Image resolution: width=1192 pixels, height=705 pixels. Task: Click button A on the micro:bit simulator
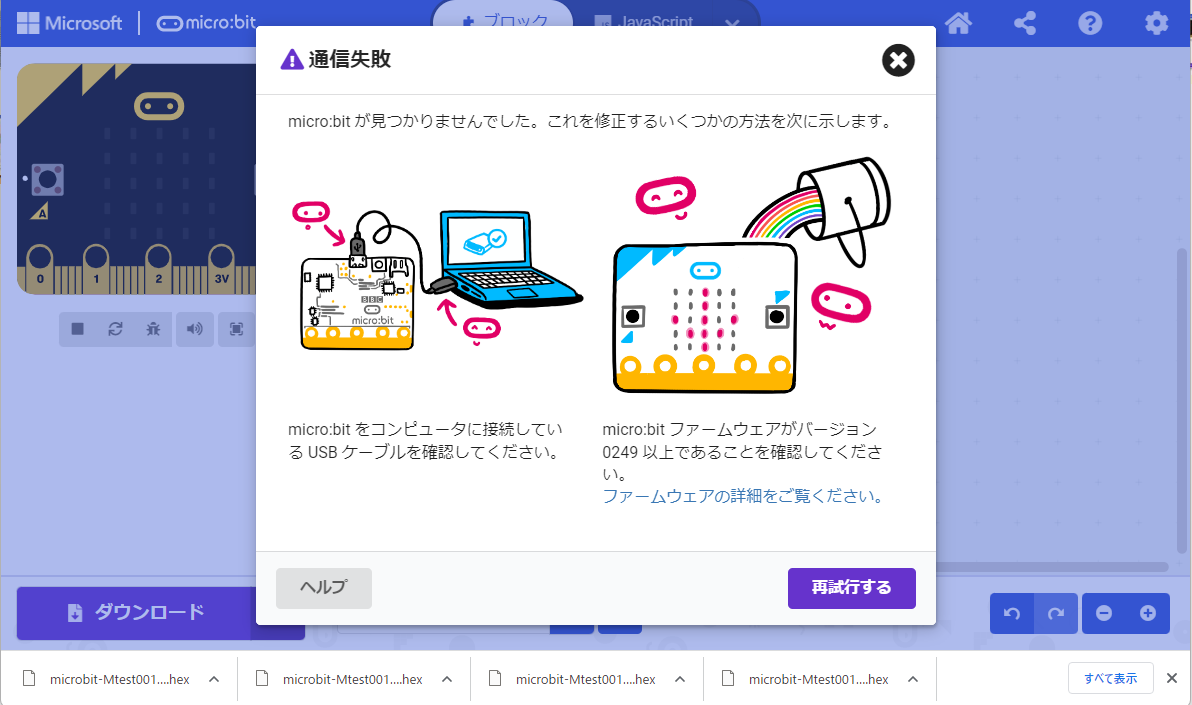click(47, 180)
